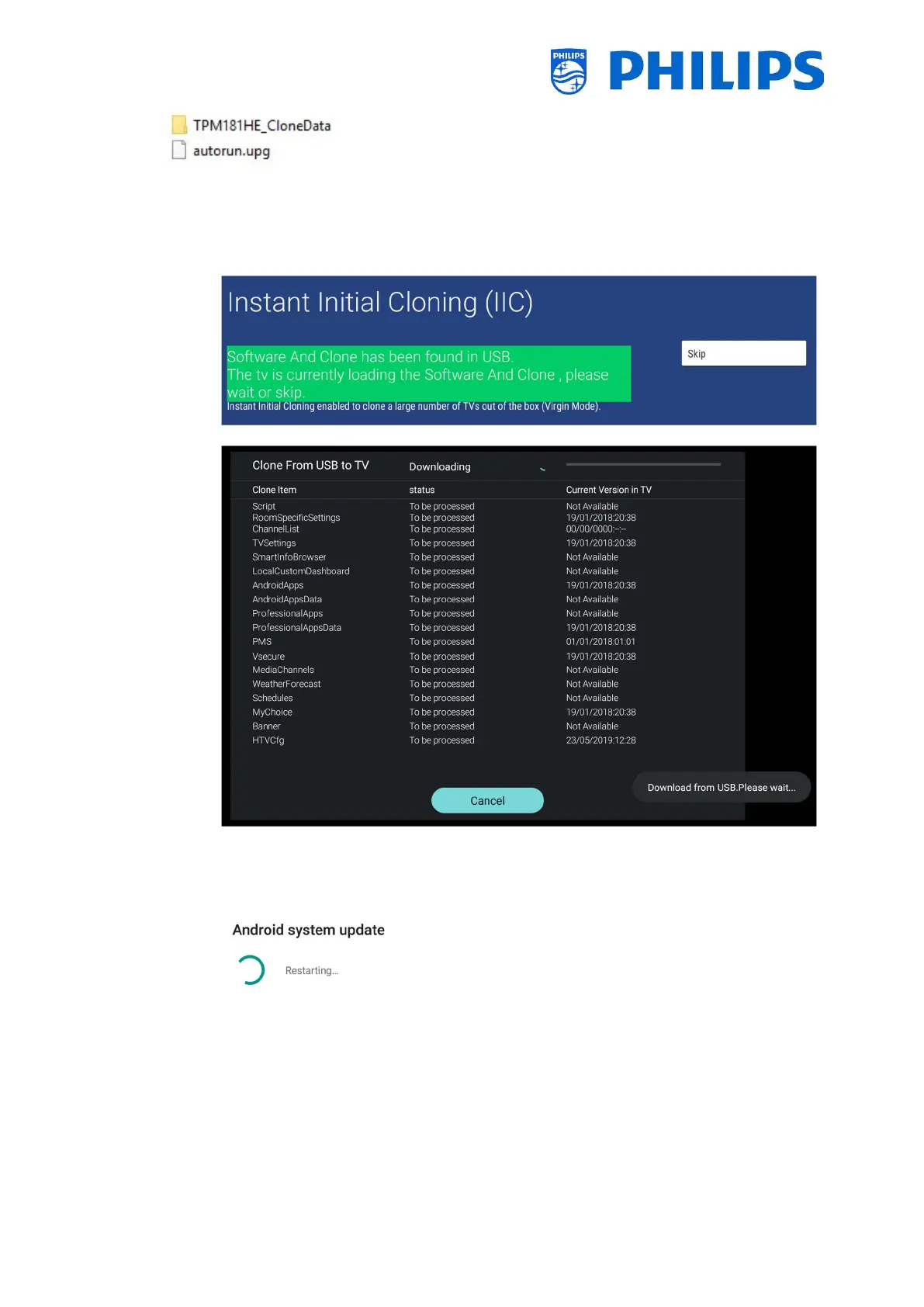Click the PMS version 01/01/2018:01:01
This screenshot has width=924, height=1307.
click(x=601, y=642)
